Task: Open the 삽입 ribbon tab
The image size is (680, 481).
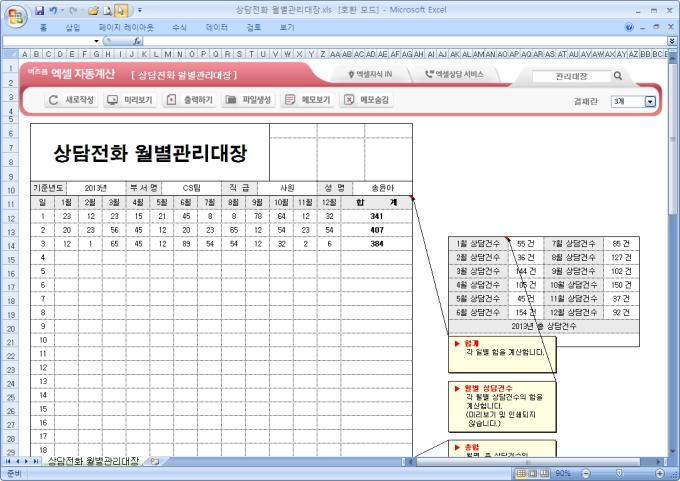Action: pos(73,28)
